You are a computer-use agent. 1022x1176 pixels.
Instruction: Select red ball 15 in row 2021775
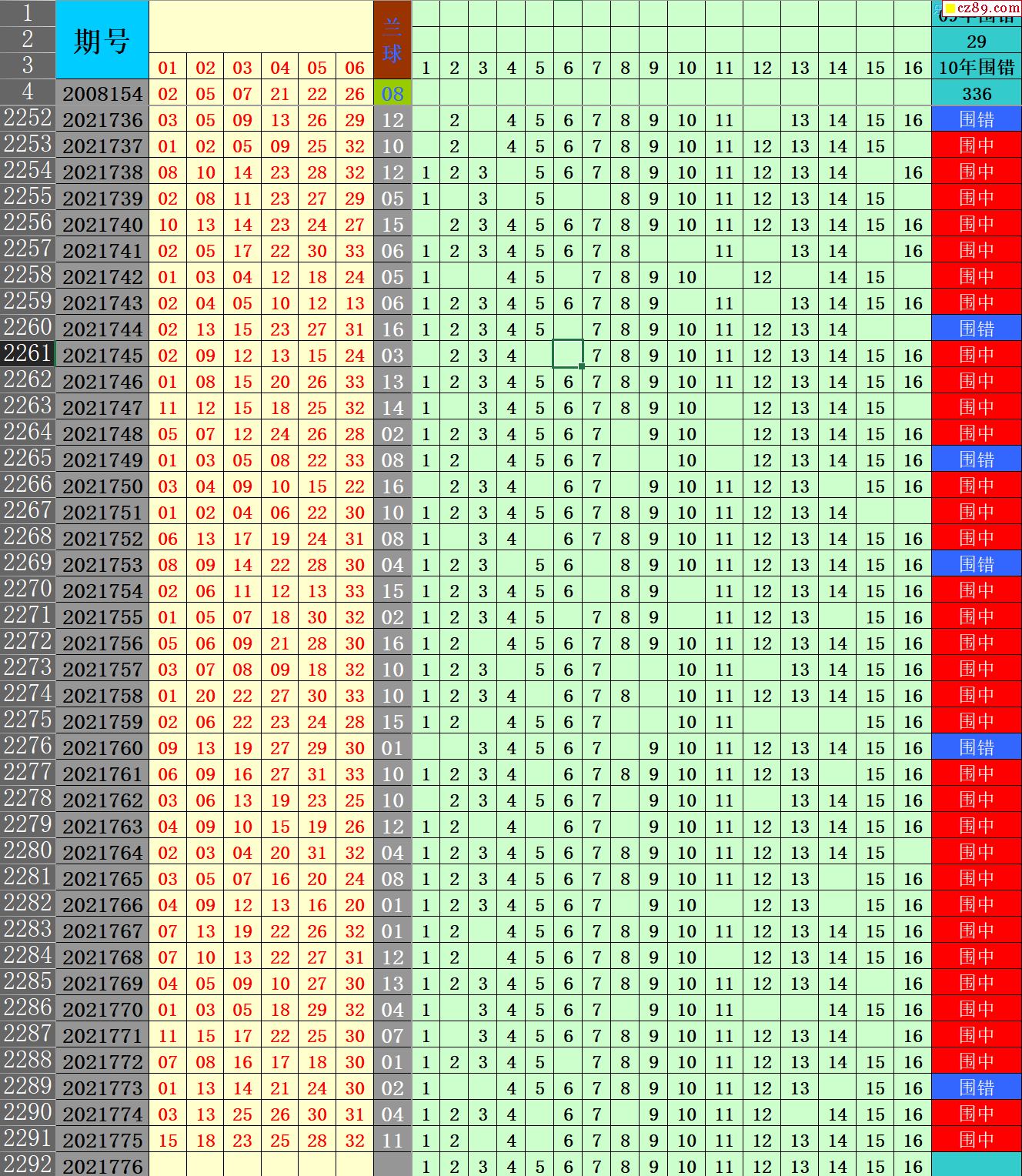click(168, 1140)
